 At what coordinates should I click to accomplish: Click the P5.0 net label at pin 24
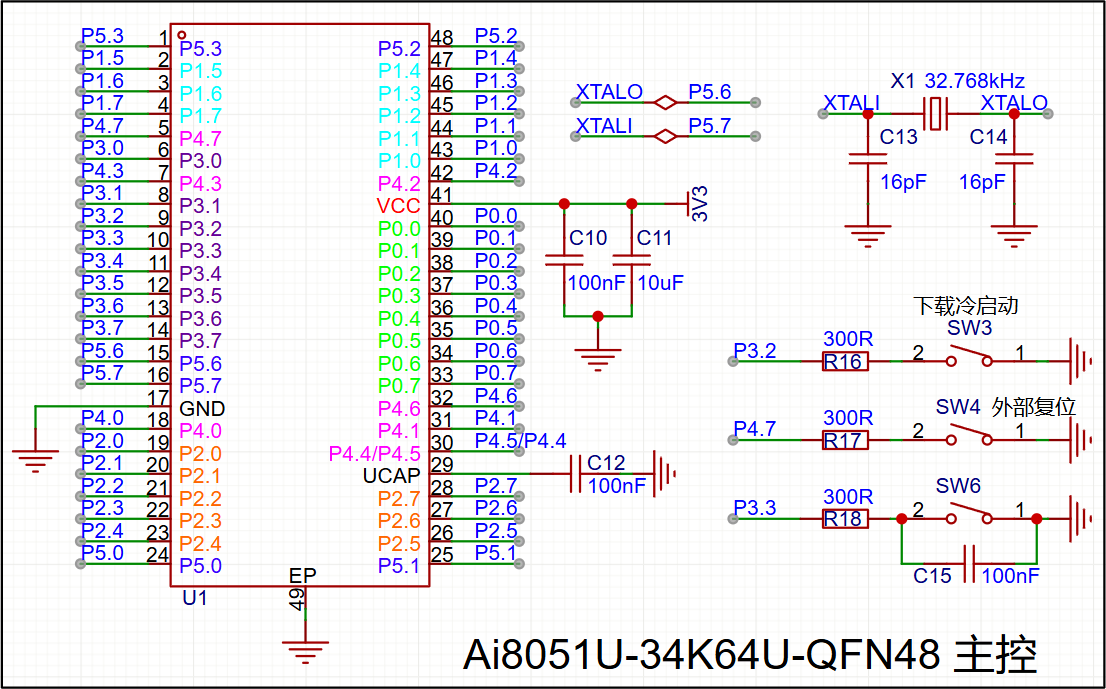tap(102, 554)
